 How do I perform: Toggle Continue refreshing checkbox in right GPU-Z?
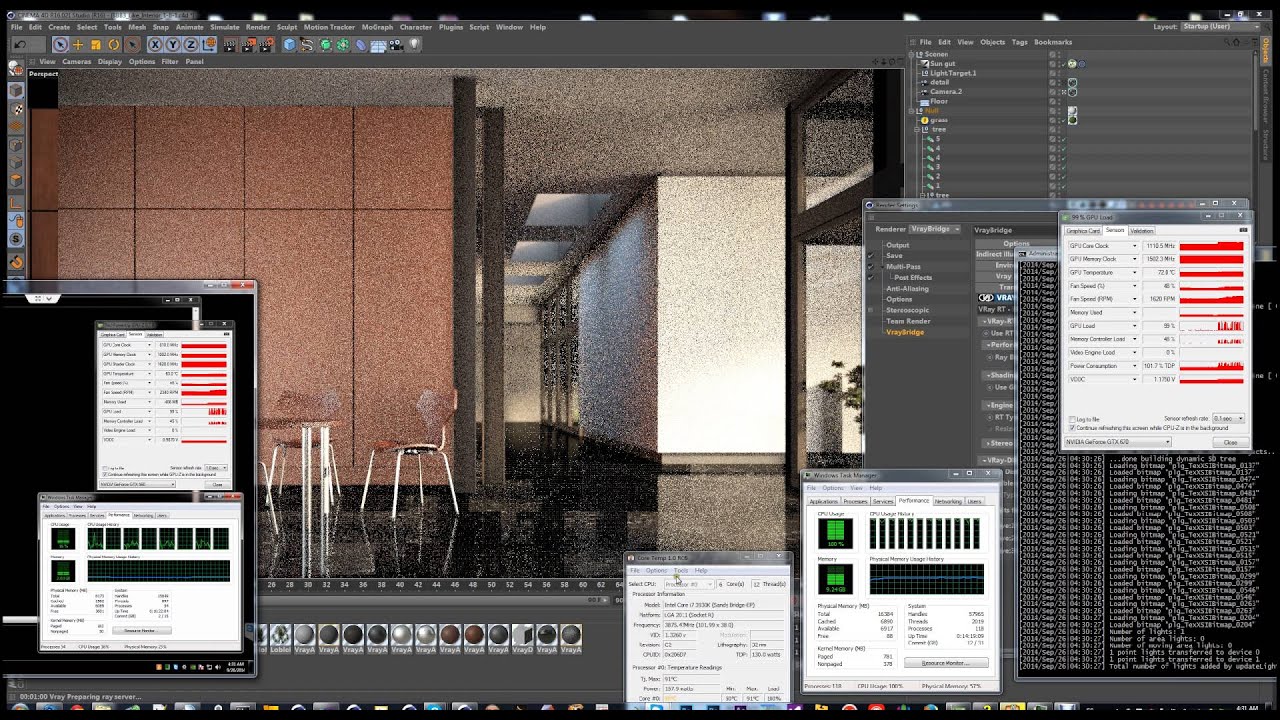tap(1072, 428)
